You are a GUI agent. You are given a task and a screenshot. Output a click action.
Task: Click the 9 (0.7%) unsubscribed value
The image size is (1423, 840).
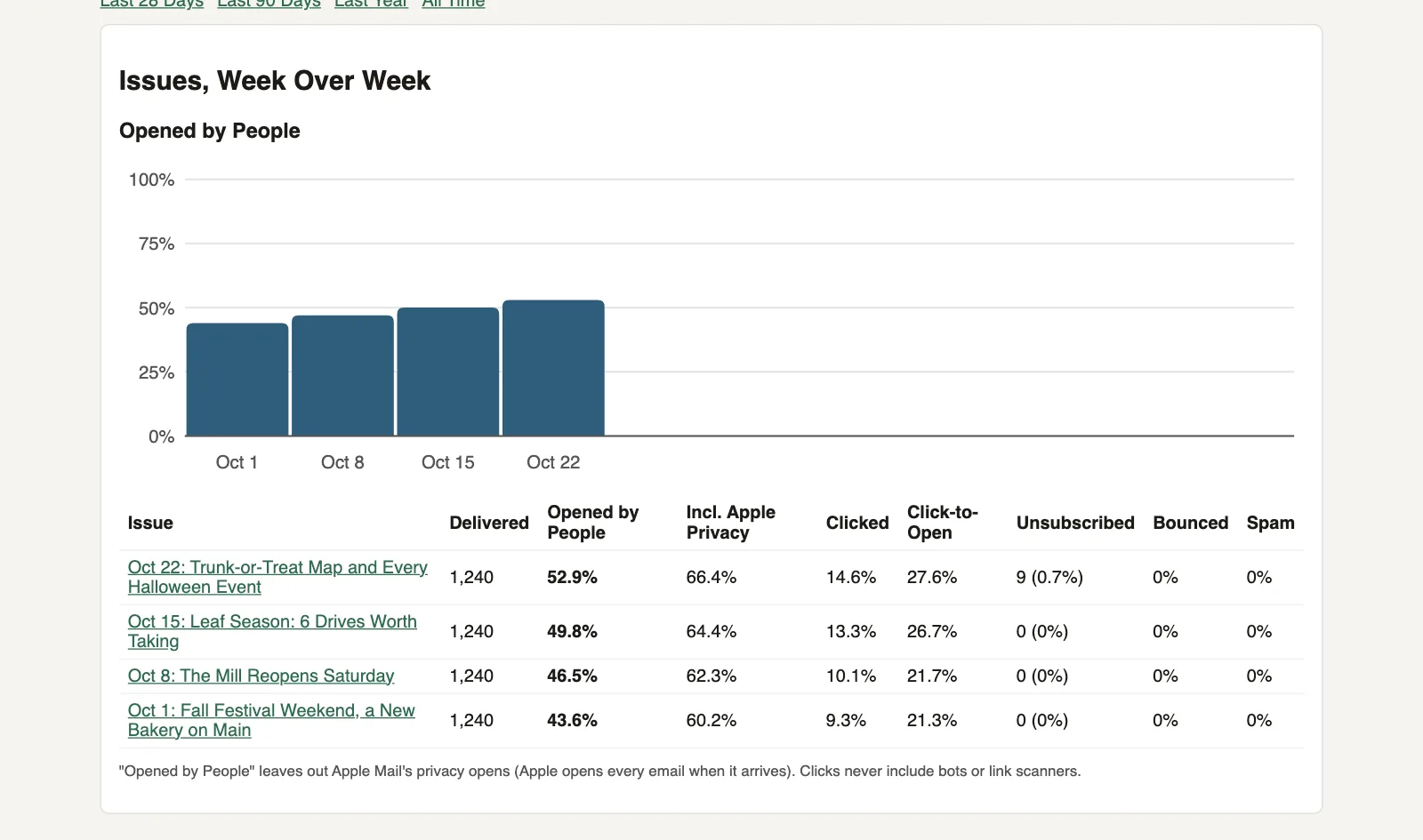click(1049, 577)
